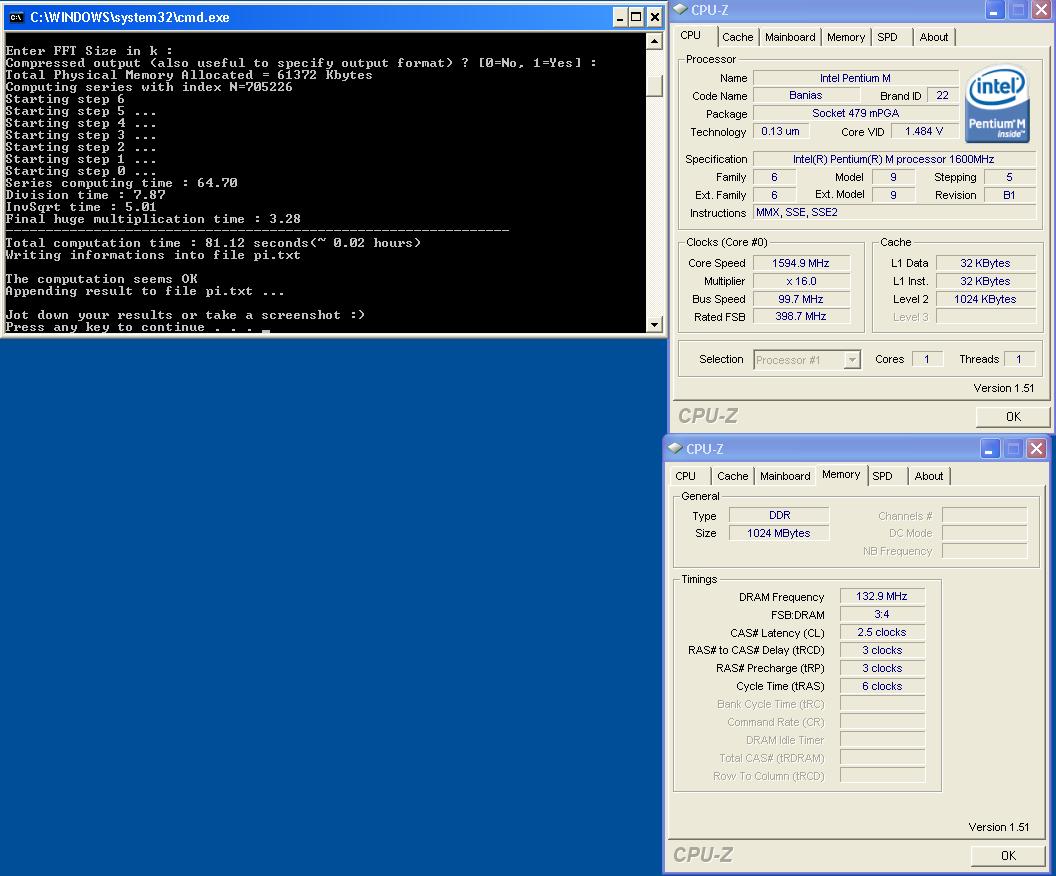
Task: Click the Specification processor 1600MHz field
Action: pyautogui.click(x=894, y=160)
